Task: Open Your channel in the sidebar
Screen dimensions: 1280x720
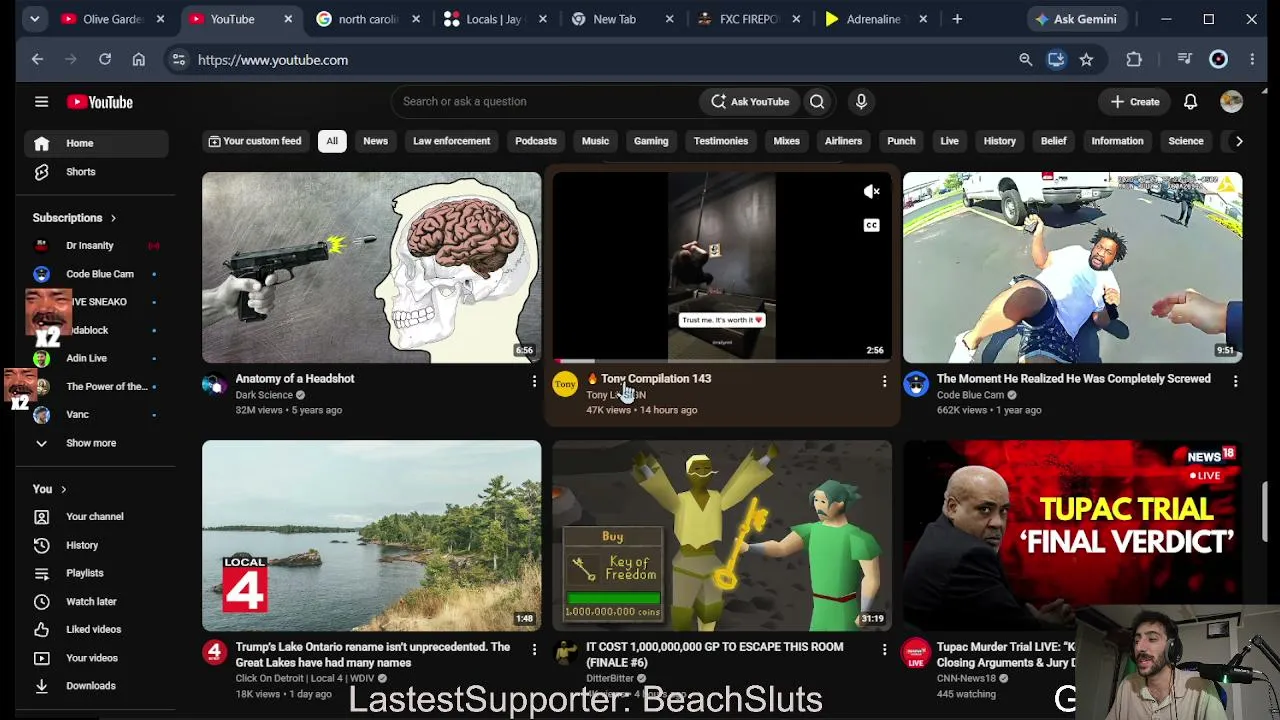Action: 94,517
